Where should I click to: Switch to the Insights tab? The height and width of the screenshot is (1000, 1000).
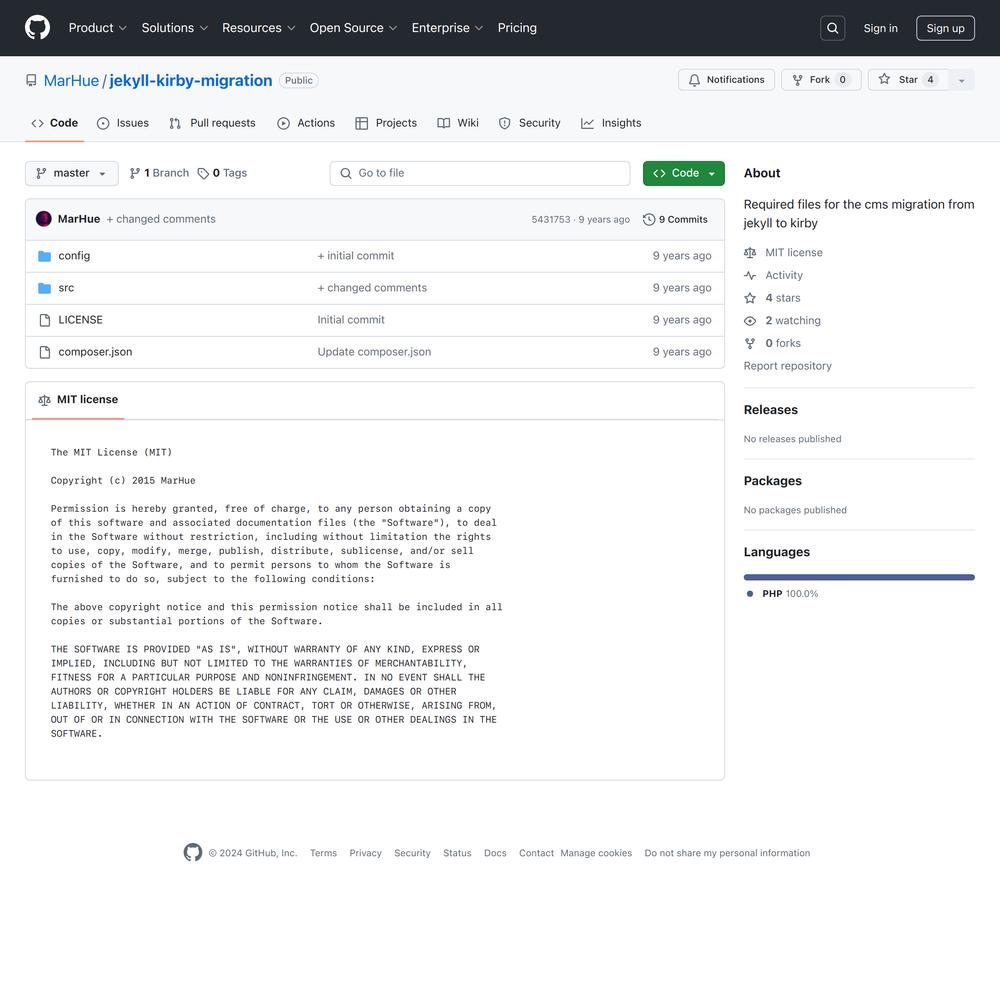pos(611,123)
